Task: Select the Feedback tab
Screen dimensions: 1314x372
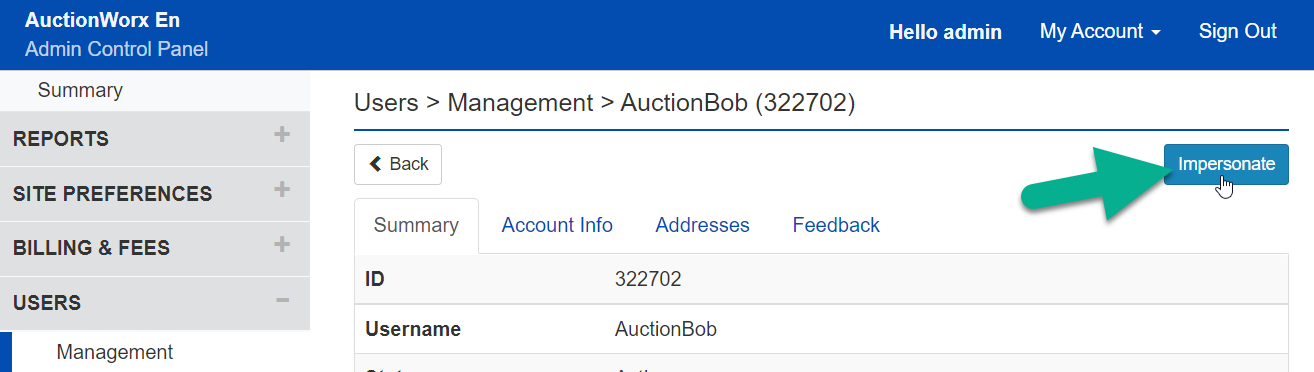Action: click(836, 225)
